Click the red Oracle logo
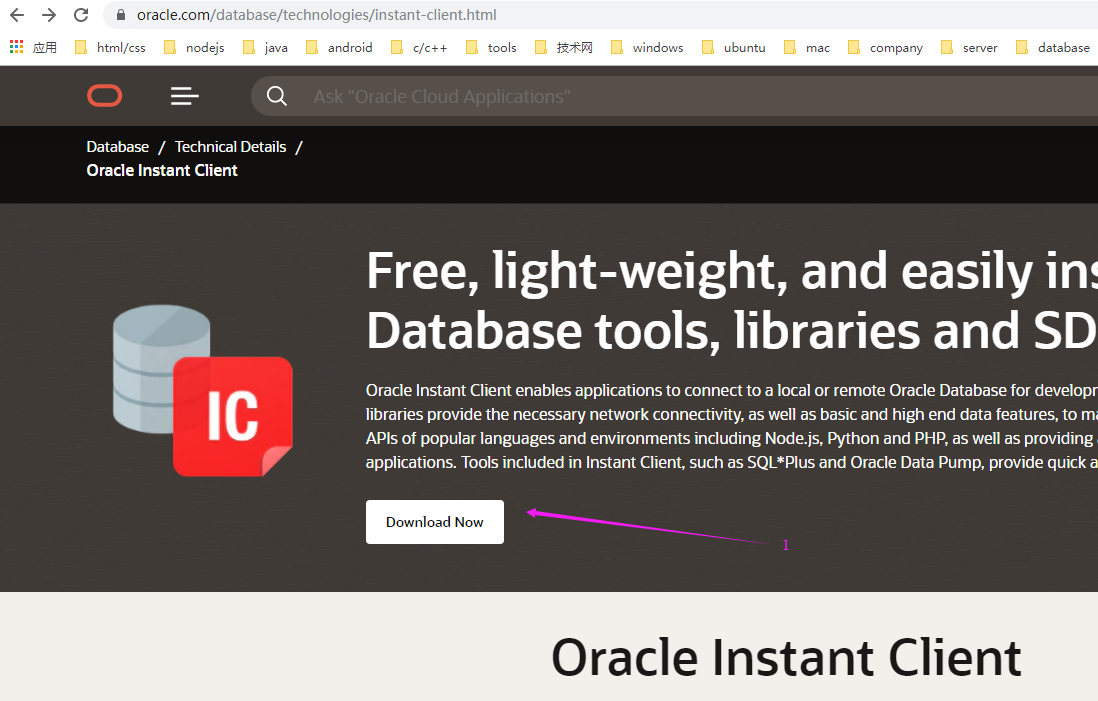 (x=104, y=96)
